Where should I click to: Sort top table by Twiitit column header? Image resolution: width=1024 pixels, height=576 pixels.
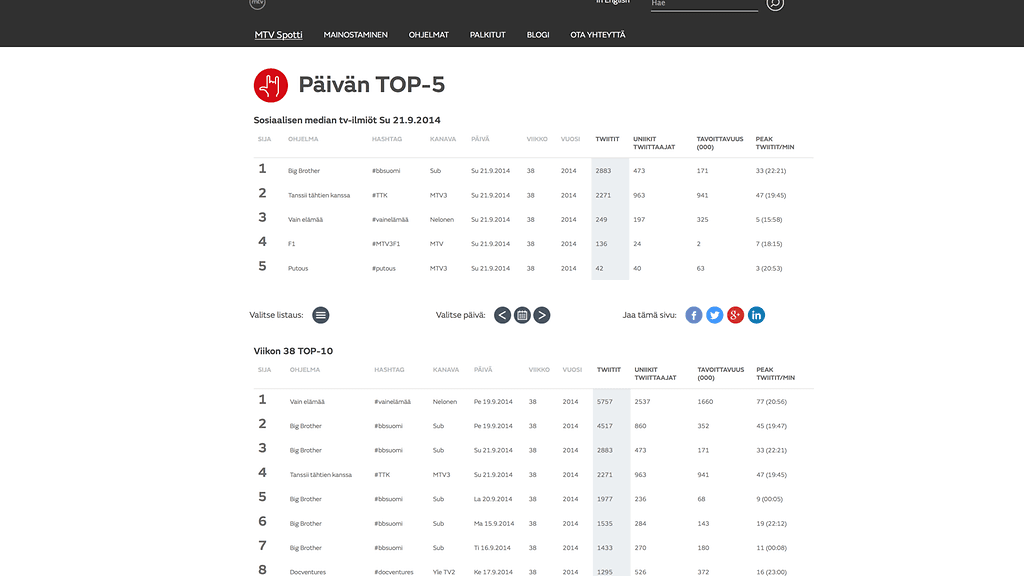click(x=607, y=139)
